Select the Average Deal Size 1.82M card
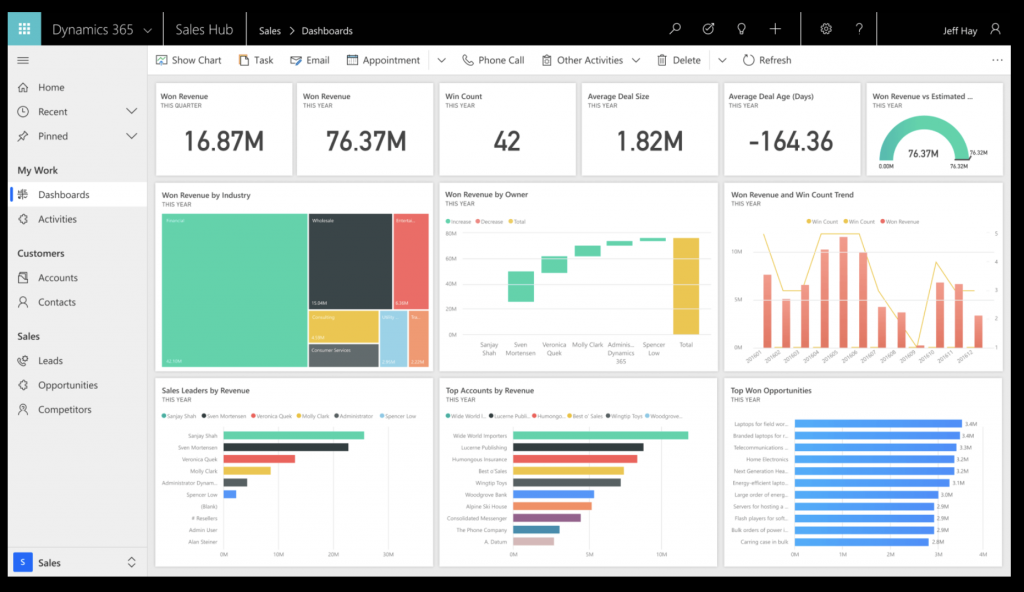The width and height of the screenshot is (1024, 592). tap(650, 129)
